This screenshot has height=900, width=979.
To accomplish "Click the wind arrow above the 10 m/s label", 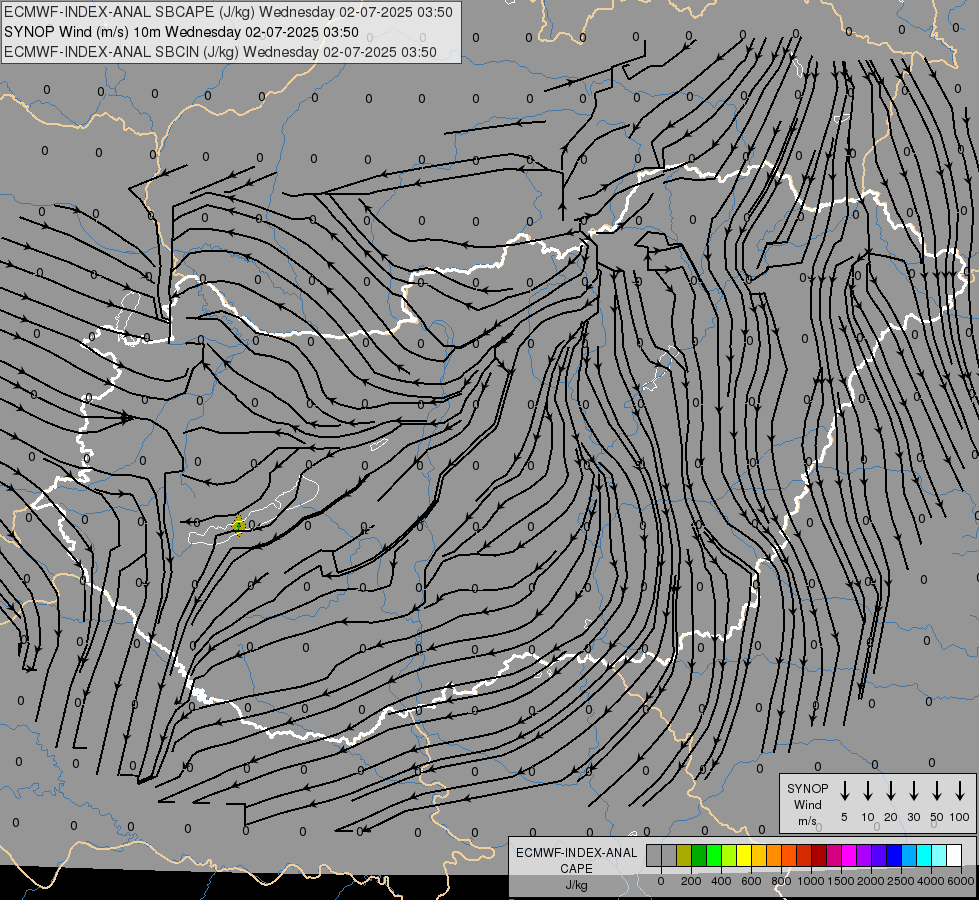I will click(x=867, y=790).
